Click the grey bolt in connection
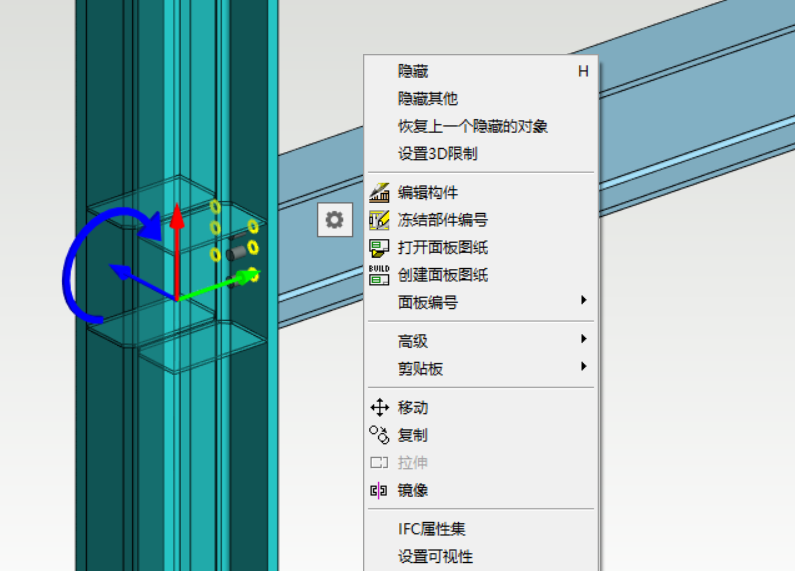 point(236,253)
